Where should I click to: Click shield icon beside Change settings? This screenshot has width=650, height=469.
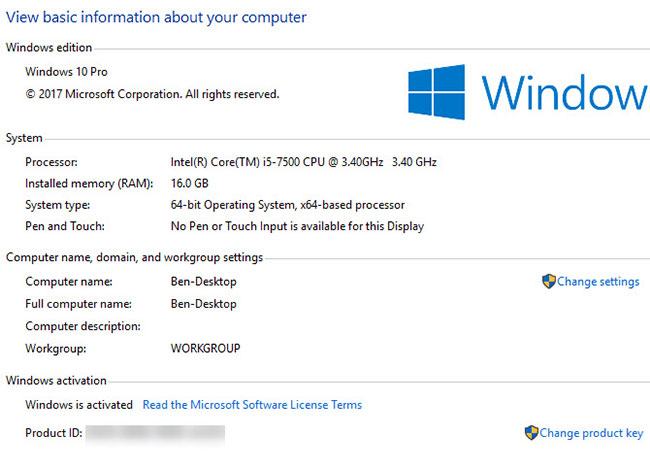coord(548,281)
